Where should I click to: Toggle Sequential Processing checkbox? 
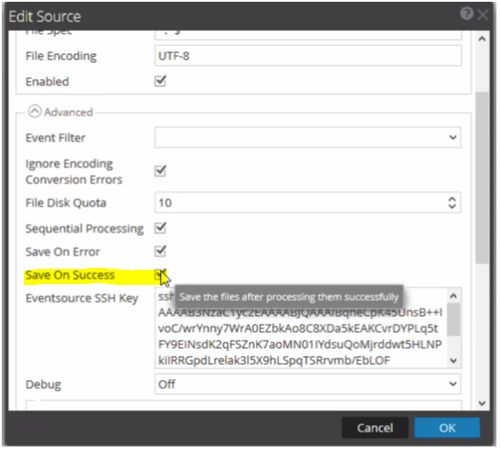(160, 228)
